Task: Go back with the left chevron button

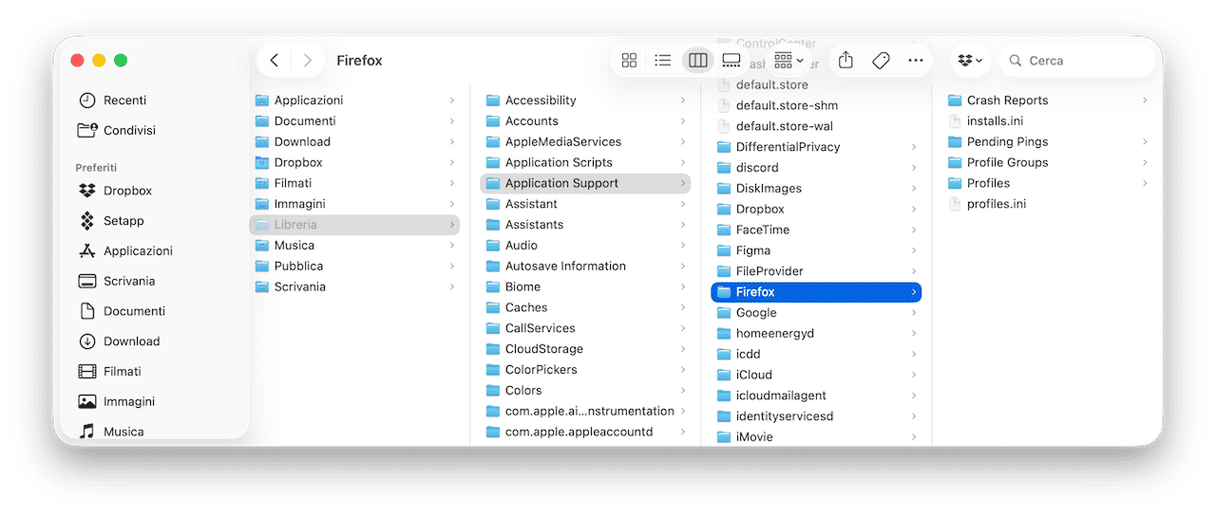Action: click(x=274, y=61)
